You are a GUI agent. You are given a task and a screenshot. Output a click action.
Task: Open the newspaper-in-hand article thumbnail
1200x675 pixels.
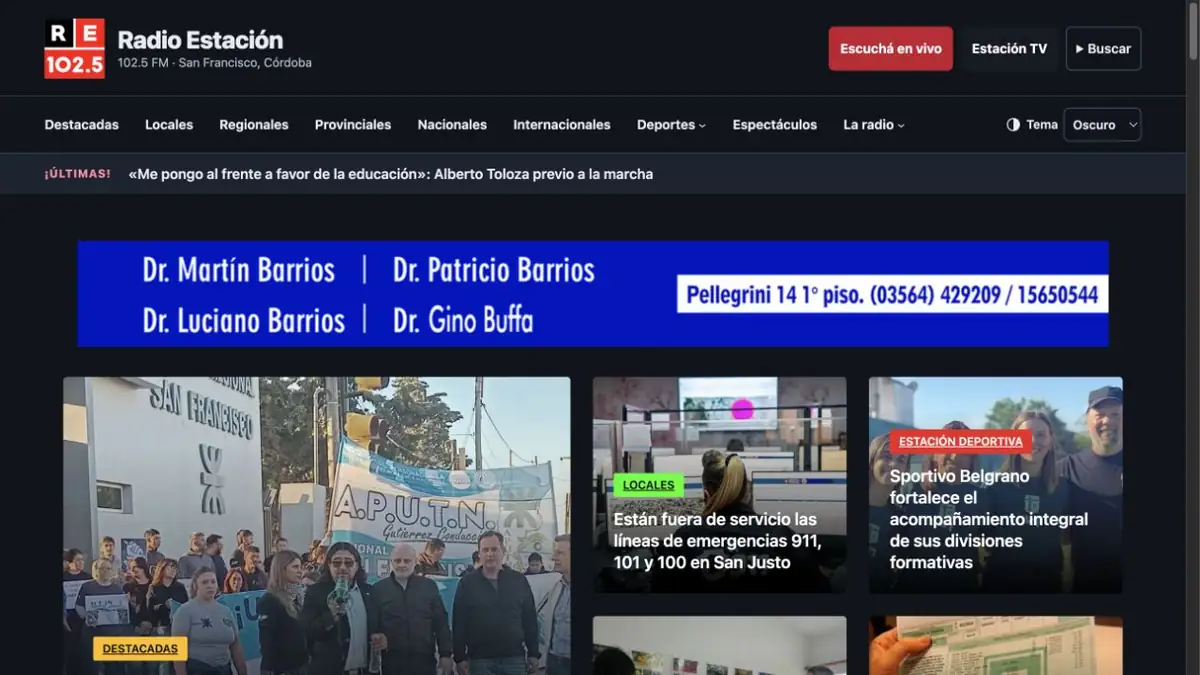pos(996,646)
